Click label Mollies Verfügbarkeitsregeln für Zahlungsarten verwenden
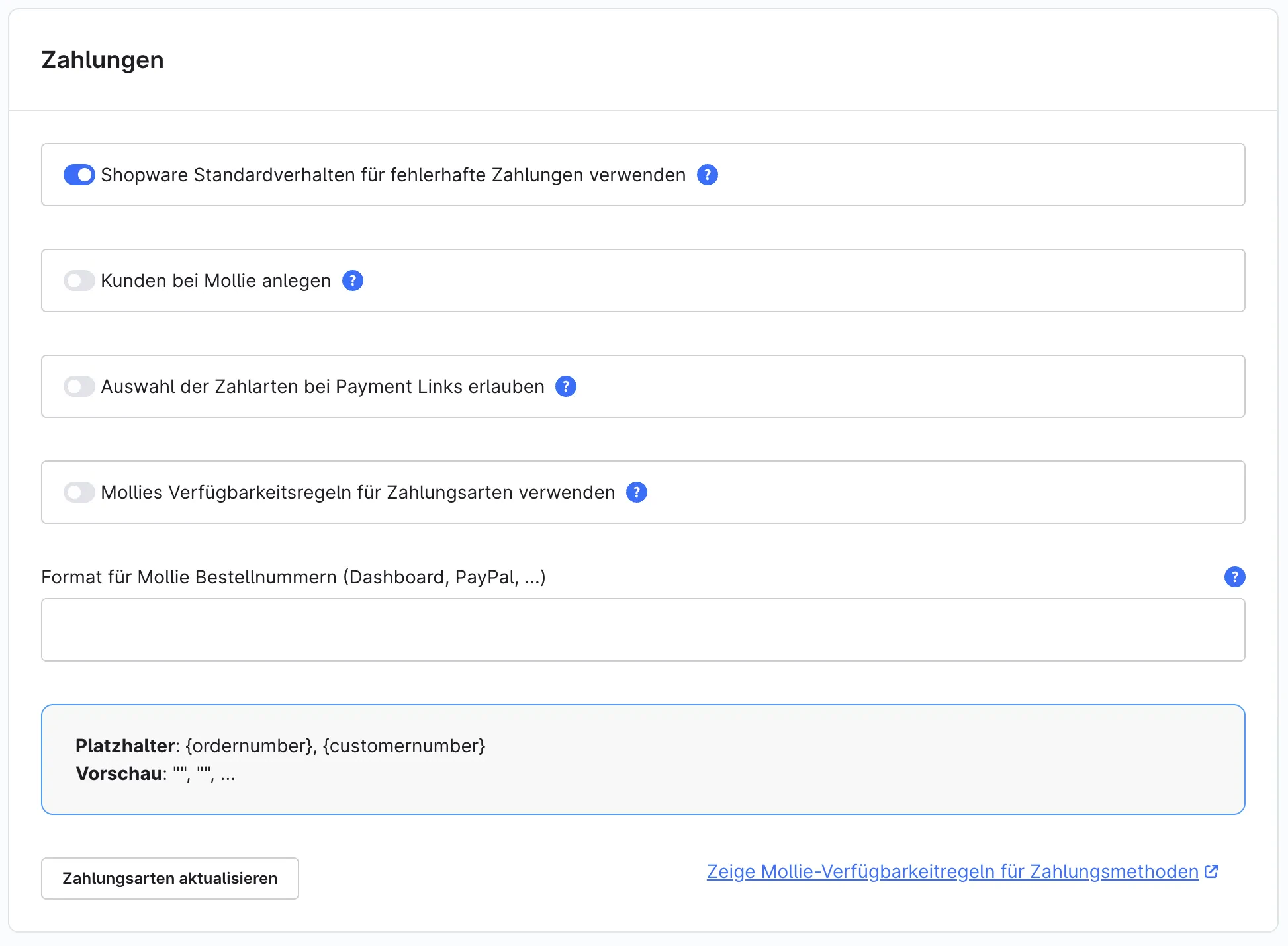 pyautogui.click(x=358, y=492)
